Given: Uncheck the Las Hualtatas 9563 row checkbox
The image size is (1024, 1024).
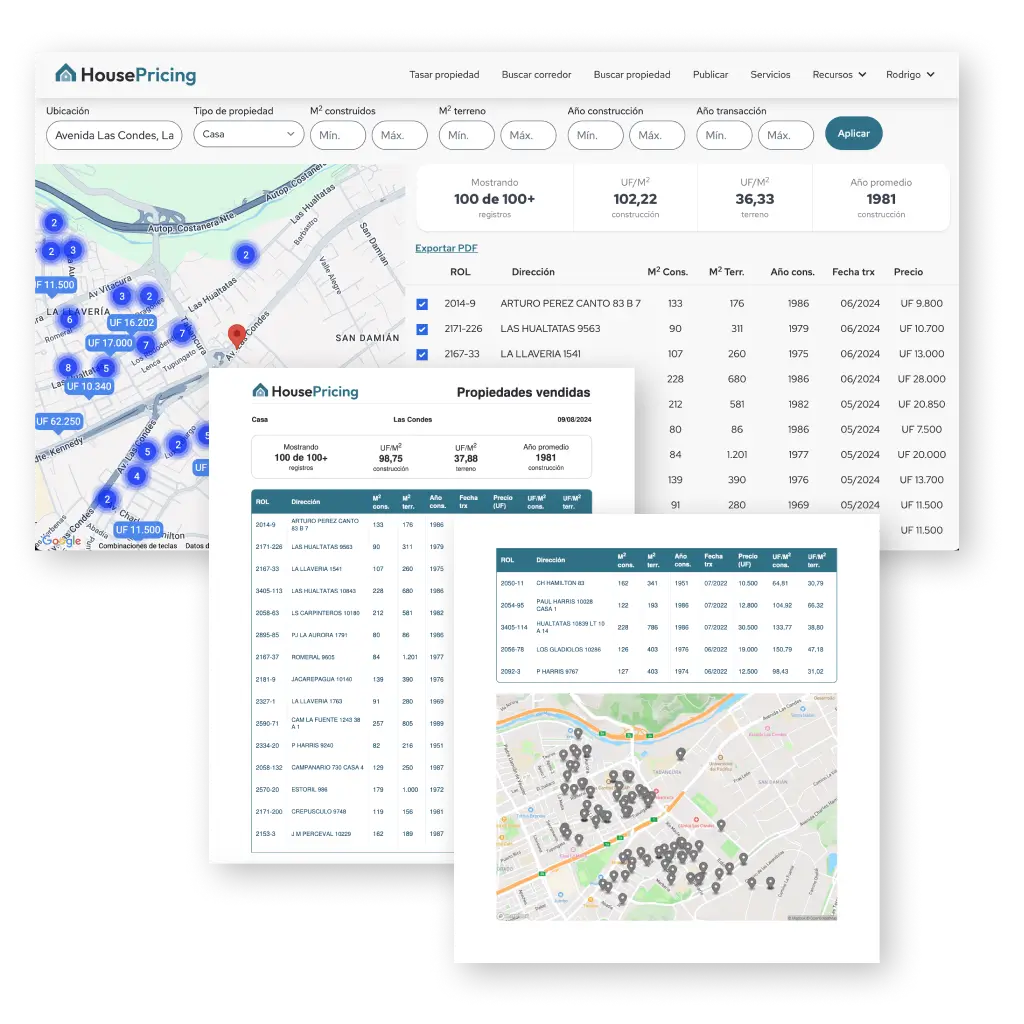Looking at the screenshot, I should coord(422,329).
